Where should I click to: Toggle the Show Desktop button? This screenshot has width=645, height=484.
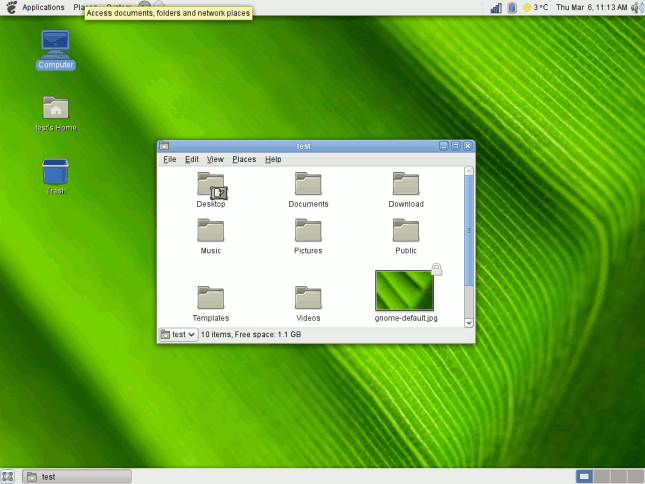click(8, 476)
